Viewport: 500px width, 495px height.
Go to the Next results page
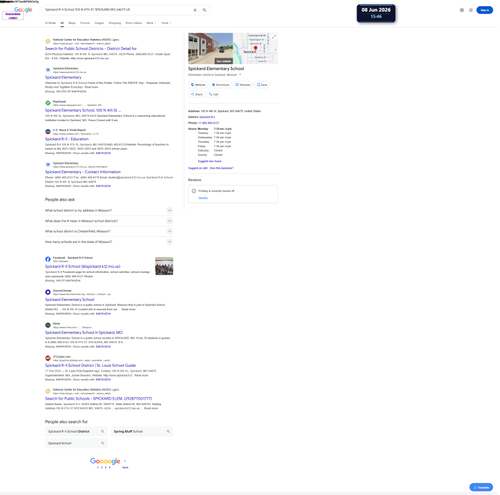[125, 468]
